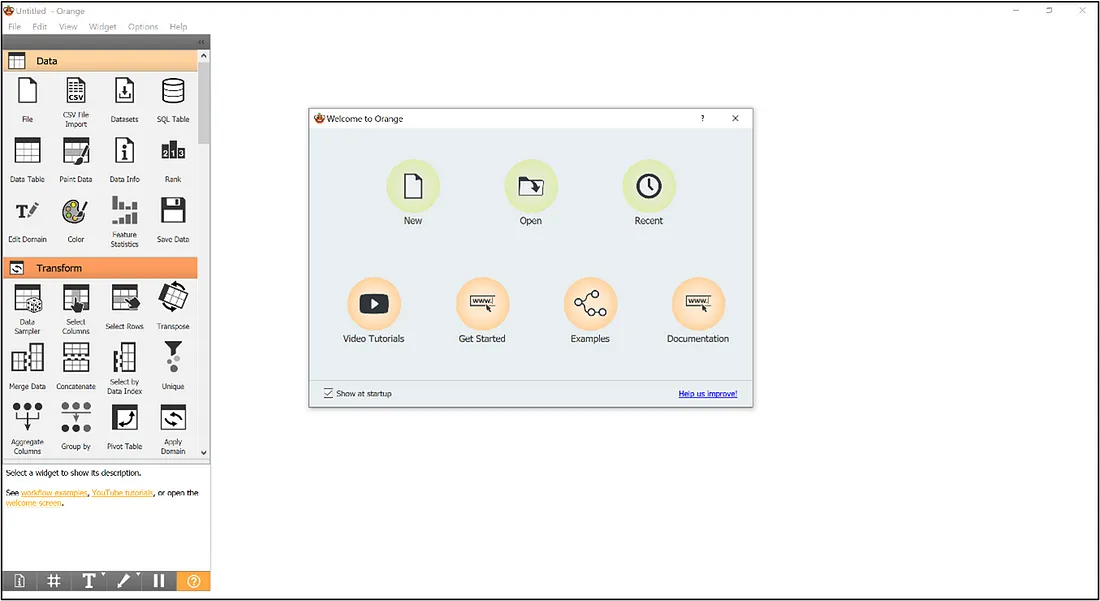Click the workflow info button
The width and height of the screenshot is (1100, 601).
pyautogui.click(x=19, y=581)
